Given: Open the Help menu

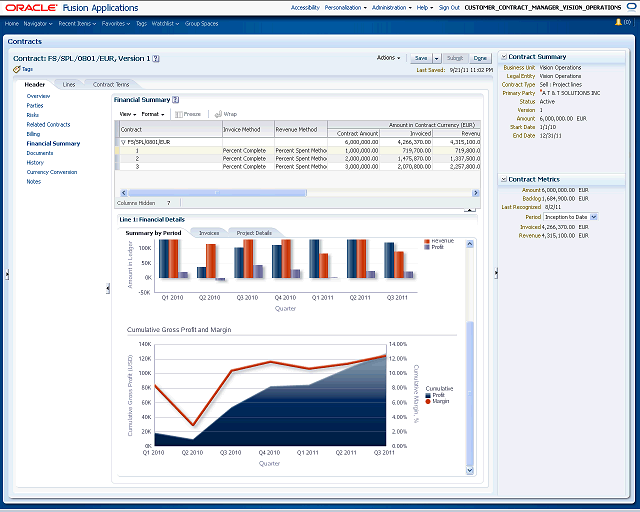Looking at the screenshot, I should (424, 8).
